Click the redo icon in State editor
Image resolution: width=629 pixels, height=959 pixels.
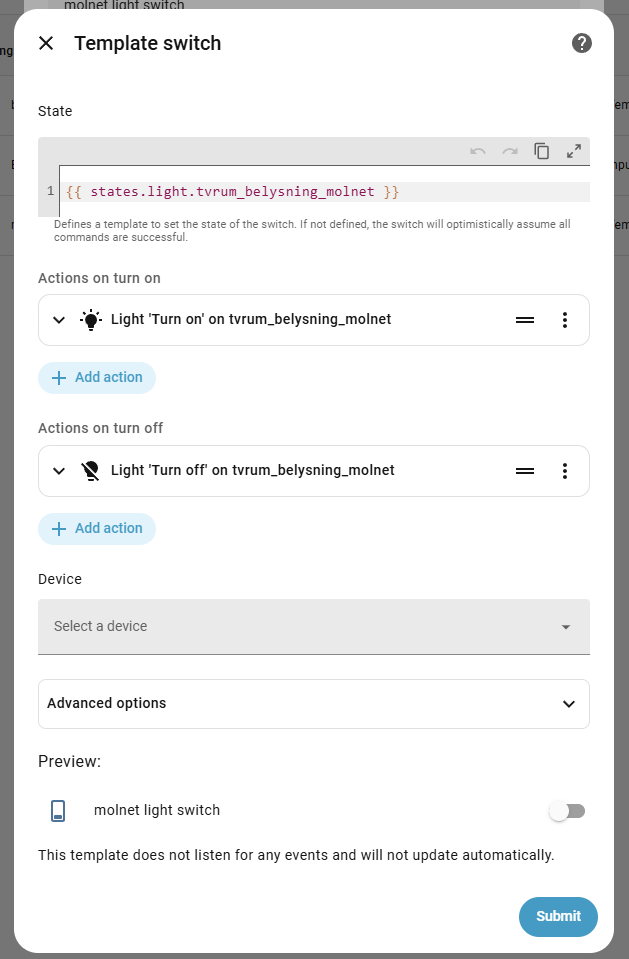tap(510, 151)
